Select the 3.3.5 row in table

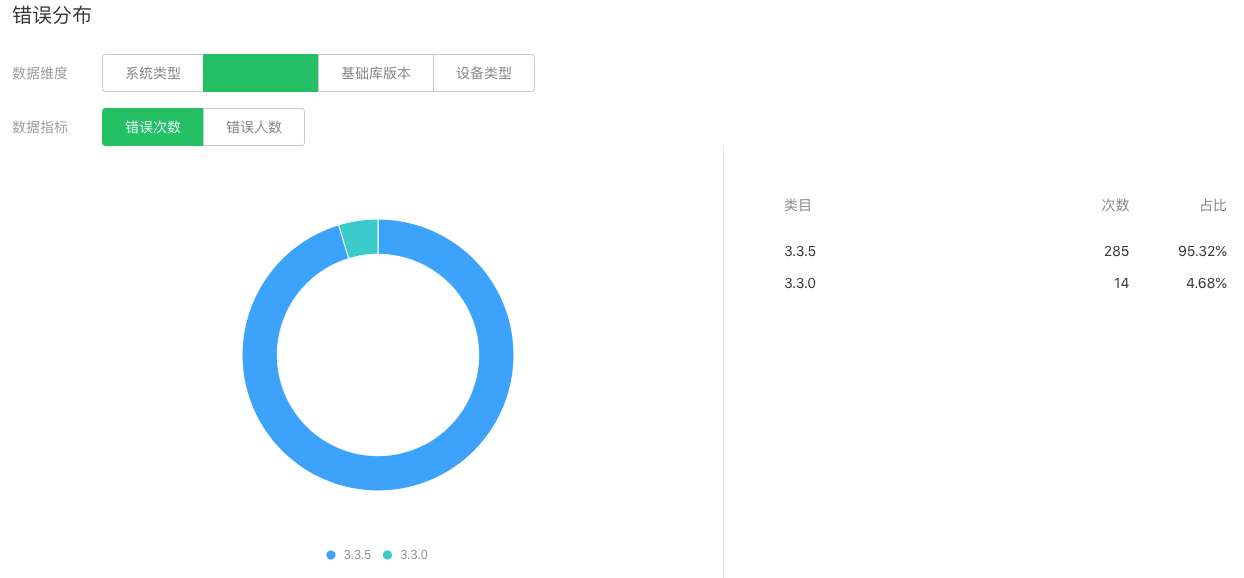click(x=1005, y=251)
